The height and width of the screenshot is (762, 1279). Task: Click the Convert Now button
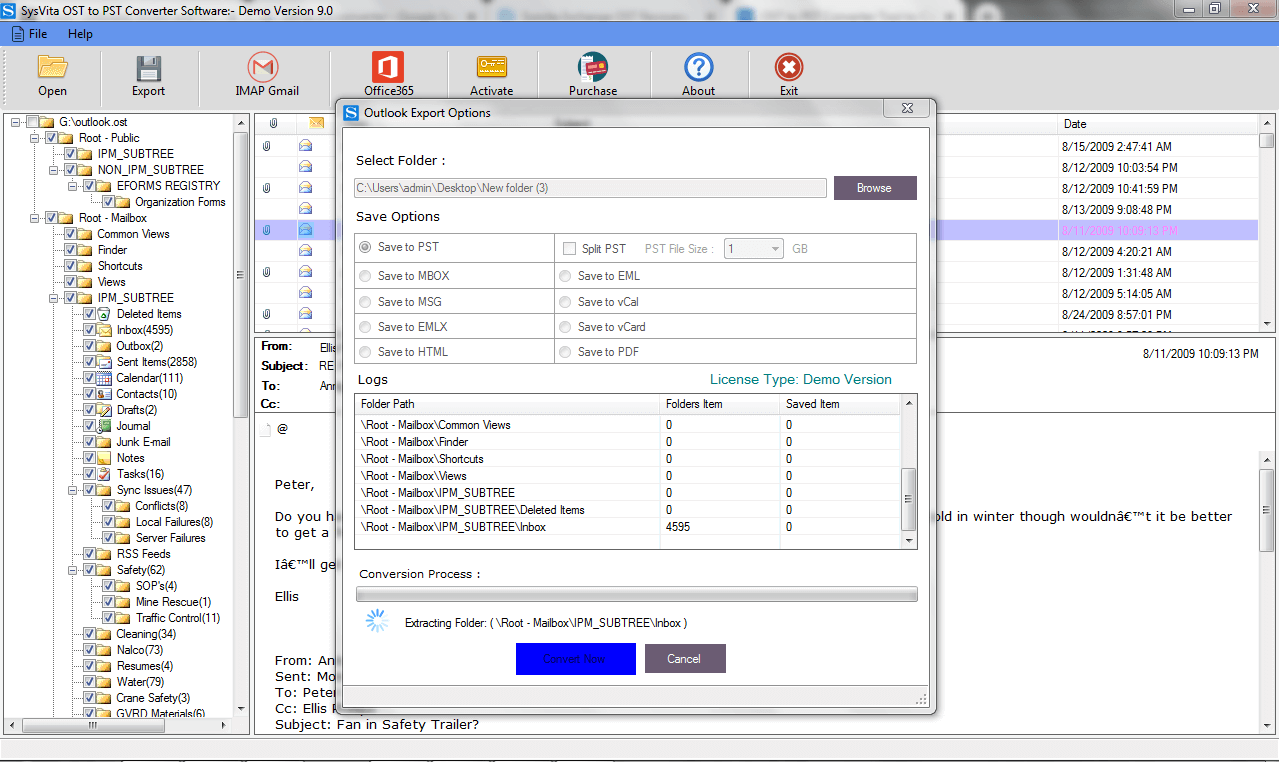(x=575, y=658)
